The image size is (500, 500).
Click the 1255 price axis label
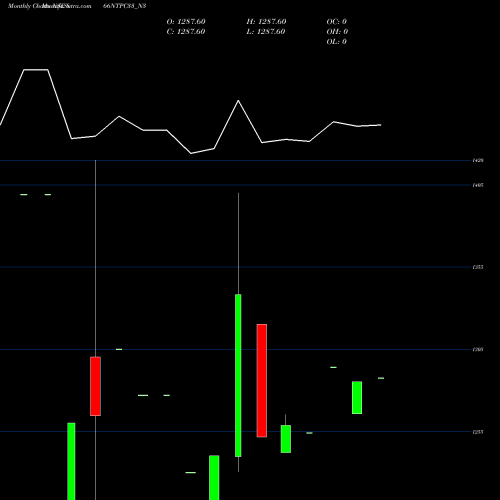pyautogui.click(x=478, y=432)
